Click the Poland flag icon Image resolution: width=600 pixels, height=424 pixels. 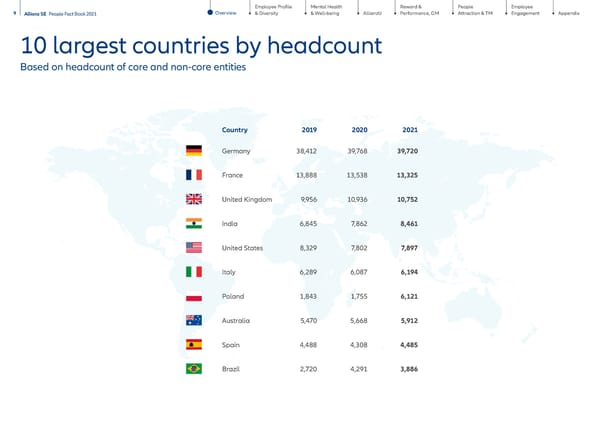tap(194, 296)
